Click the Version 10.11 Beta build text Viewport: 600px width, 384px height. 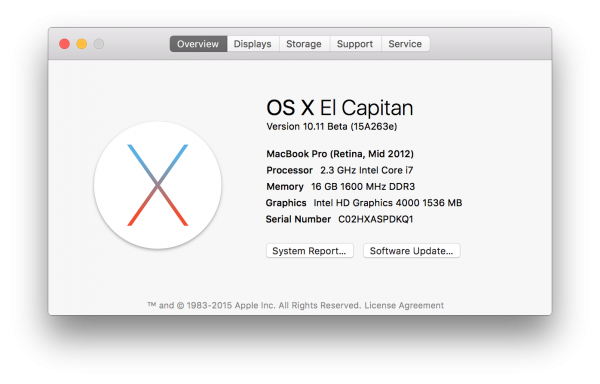(332, 127)
